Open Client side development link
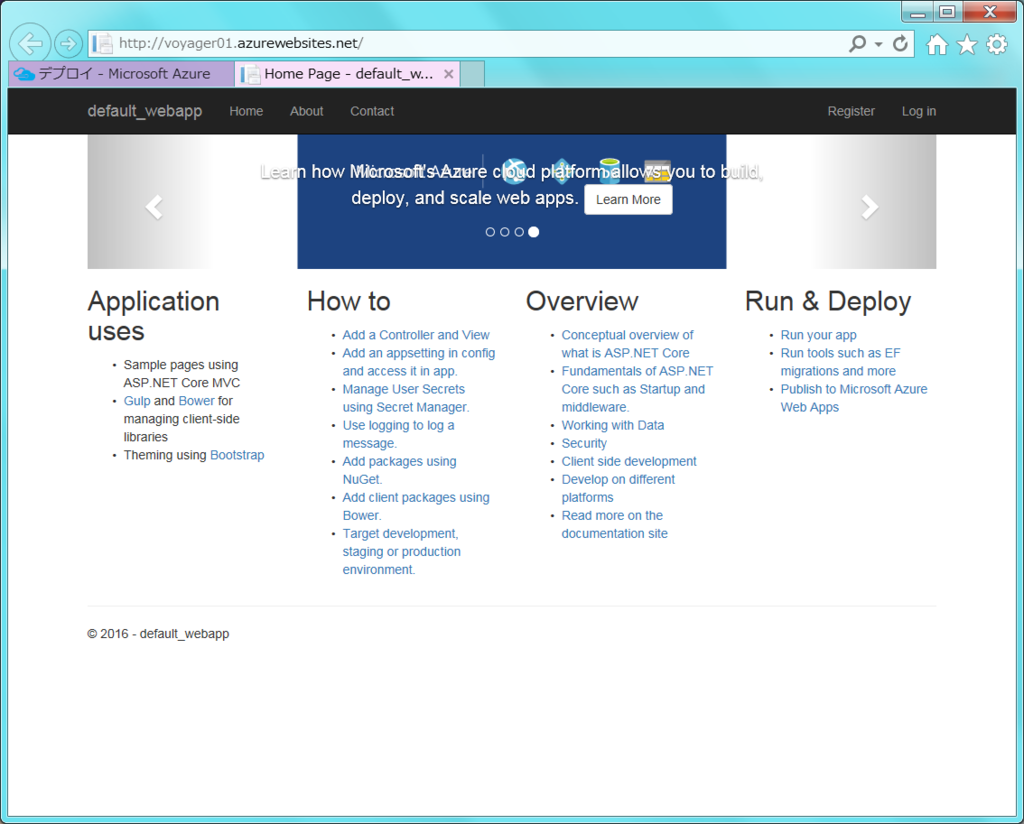 [x=629, y=462]
